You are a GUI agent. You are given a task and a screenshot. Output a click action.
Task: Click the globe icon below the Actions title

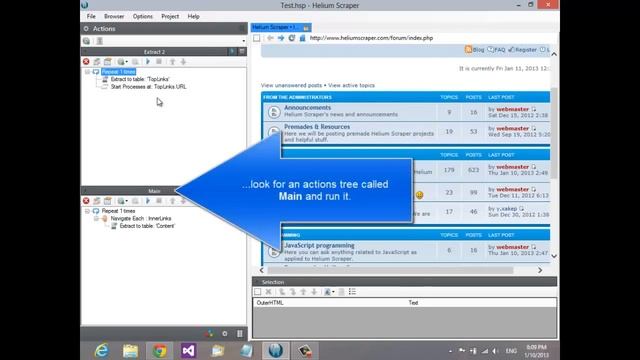point(87,41)
